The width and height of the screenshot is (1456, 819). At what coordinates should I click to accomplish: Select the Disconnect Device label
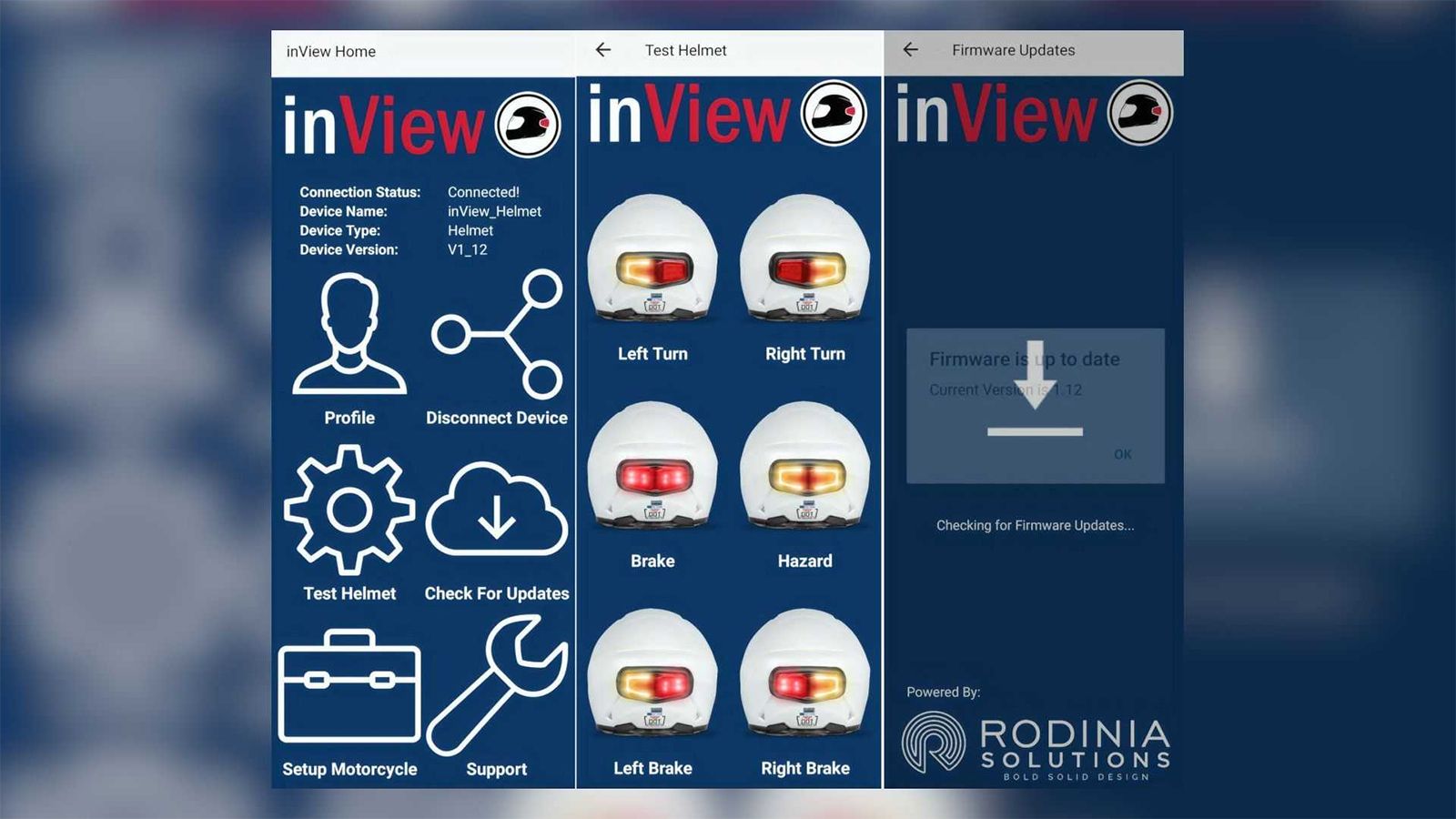pos(497,418)
